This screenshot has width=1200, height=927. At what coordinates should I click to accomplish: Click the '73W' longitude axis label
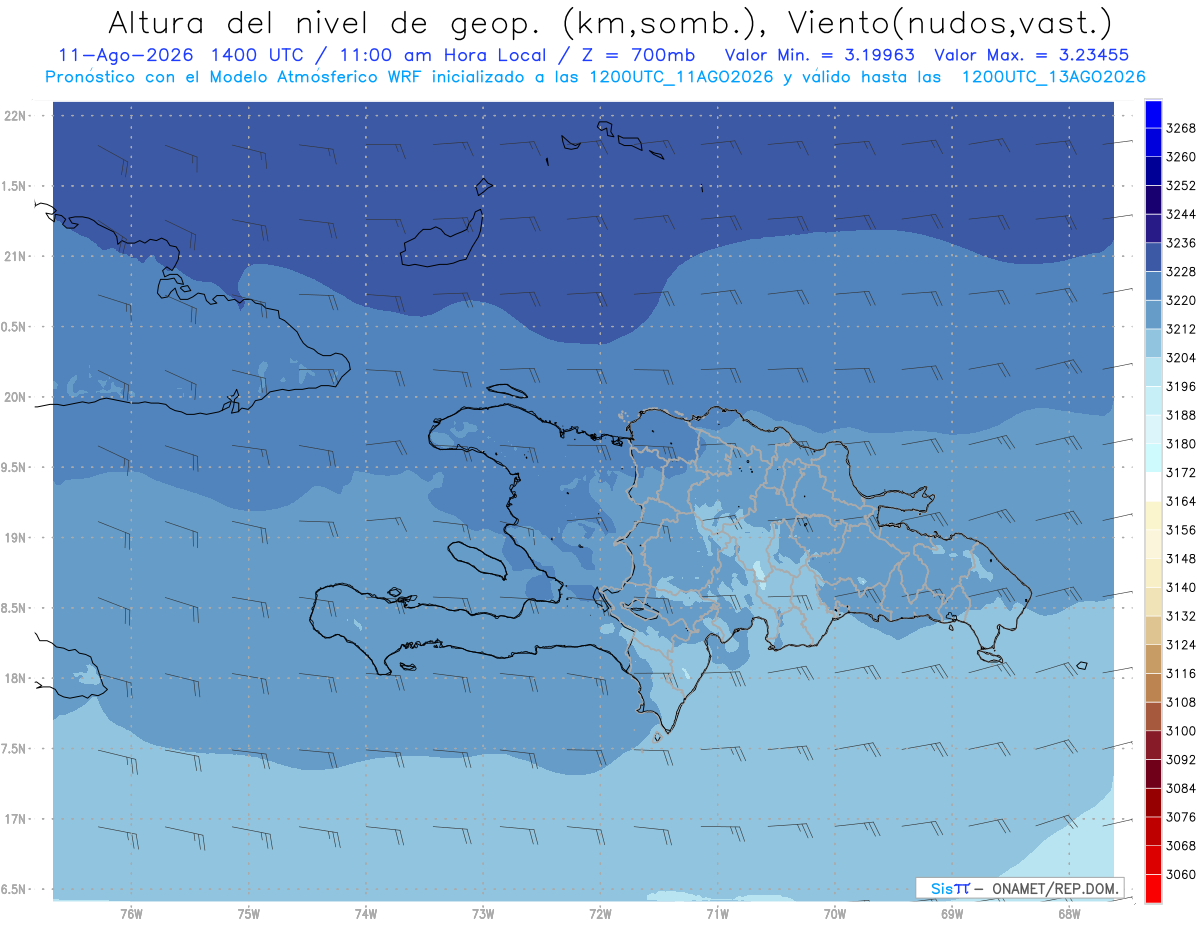pyautogui.click(x=483, y=914)
